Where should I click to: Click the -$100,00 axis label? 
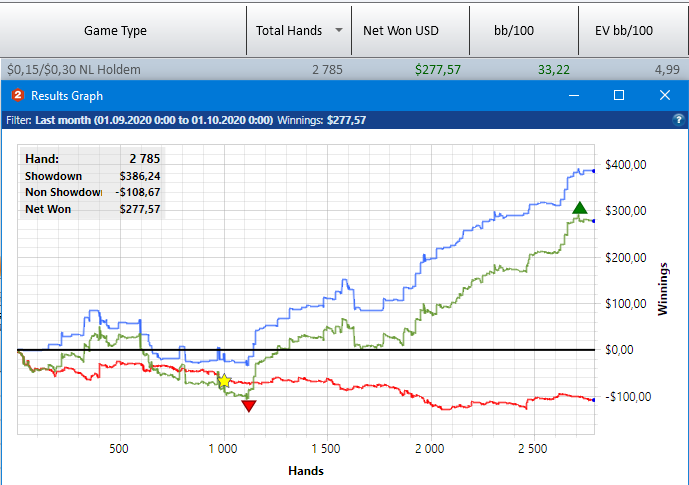(x=628, y=397)
